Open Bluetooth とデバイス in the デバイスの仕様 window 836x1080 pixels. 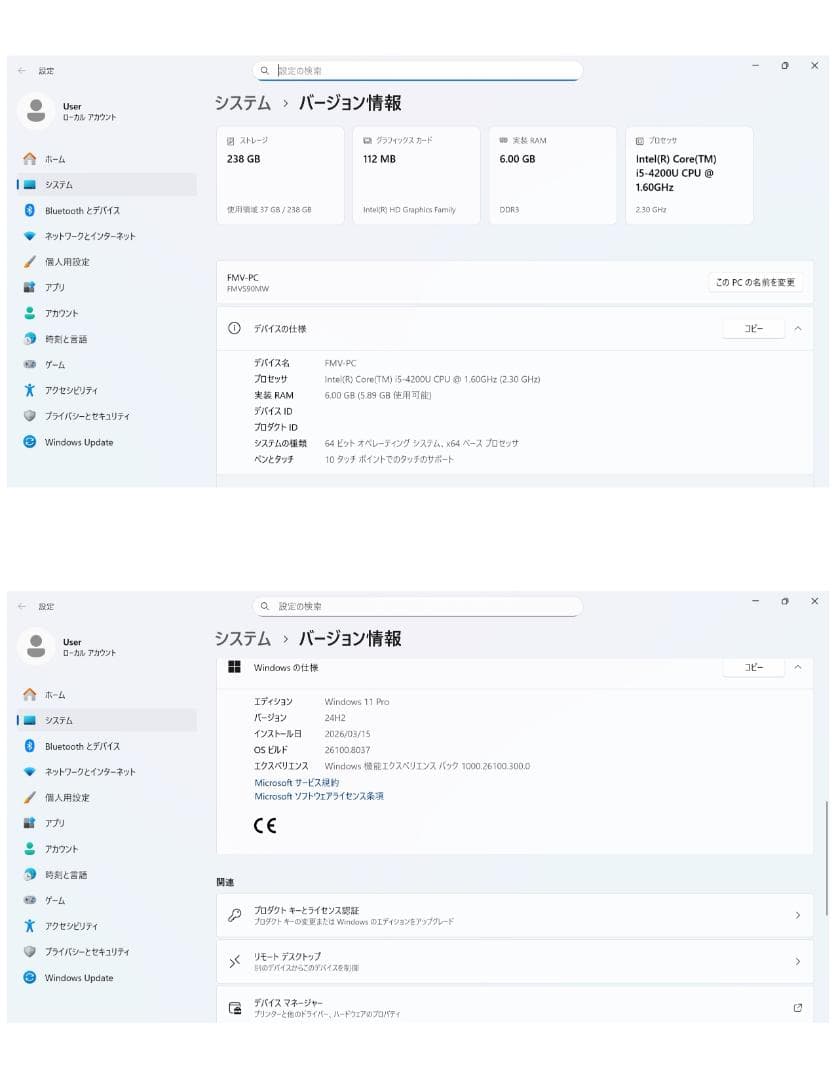pos(107,211)
